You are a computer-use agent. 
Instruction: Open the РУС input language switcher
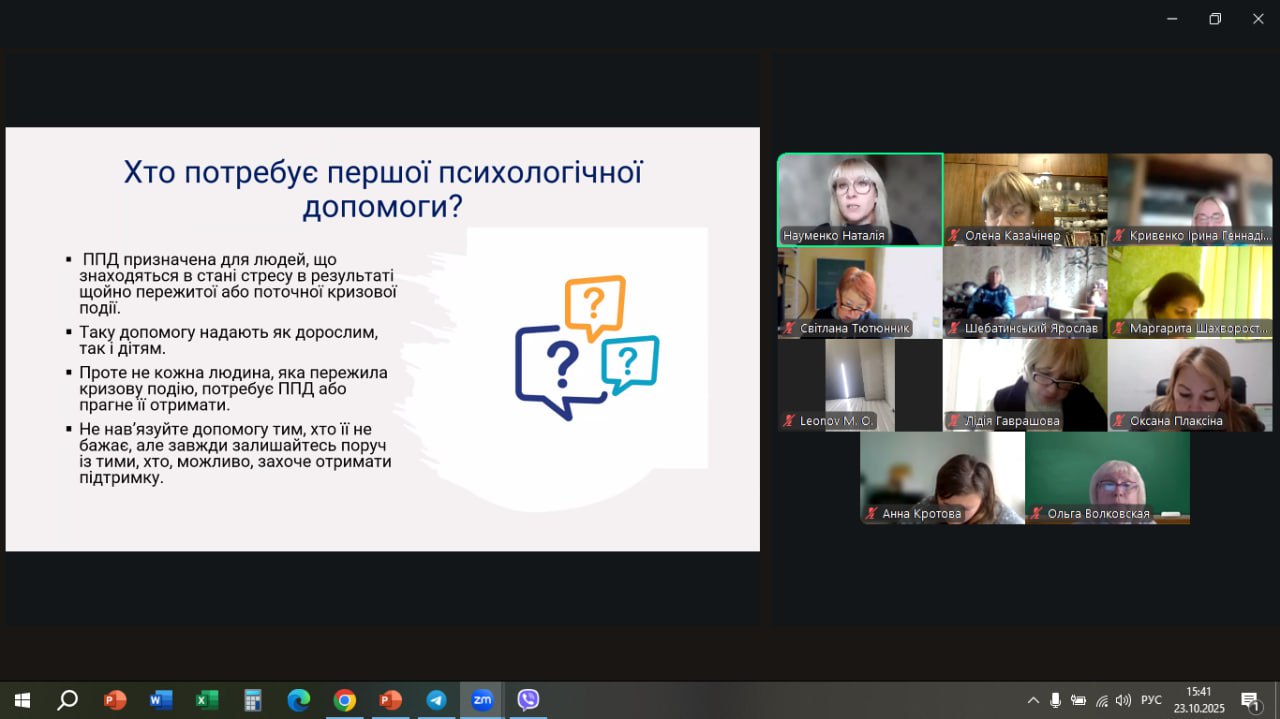(1151, 700)
